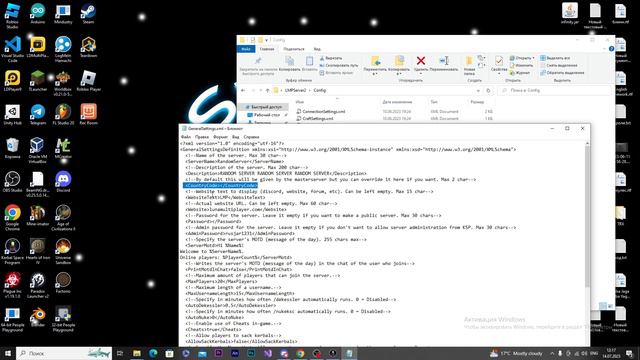Open the Steam desktop shortcut
The height and width of the screenshot is (360, 640).
[x=88, y=13]
